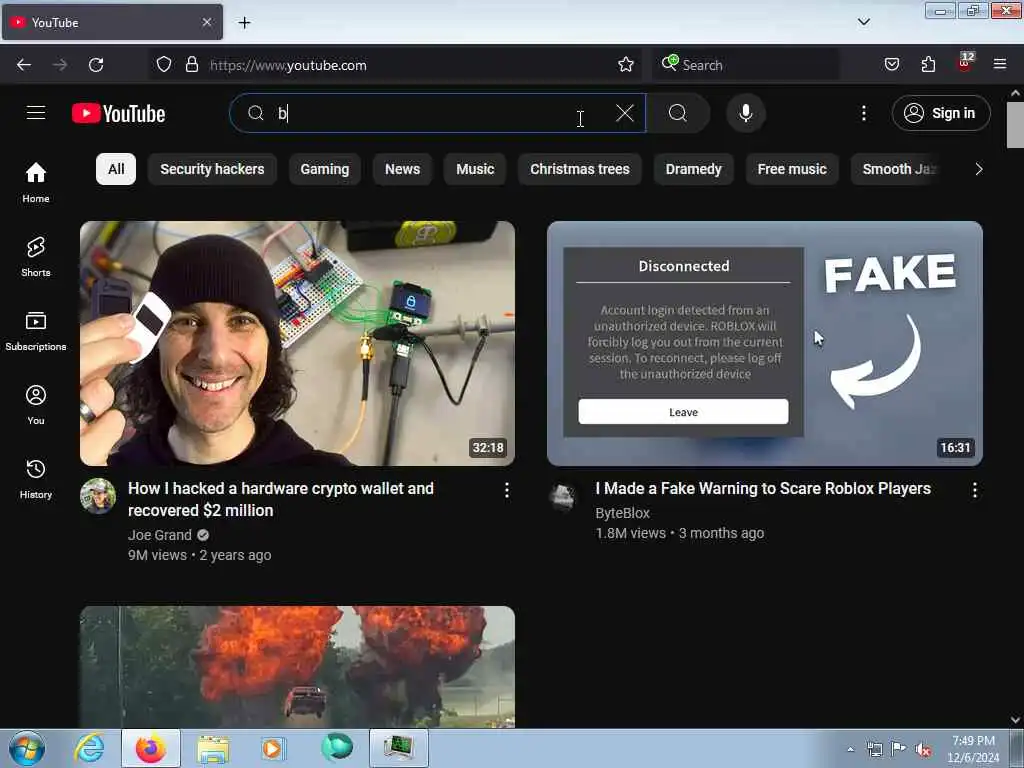The width and height of the screenshot is (1024, 768).
Task: Open Windows Start menu
Action: pos(27,748)
